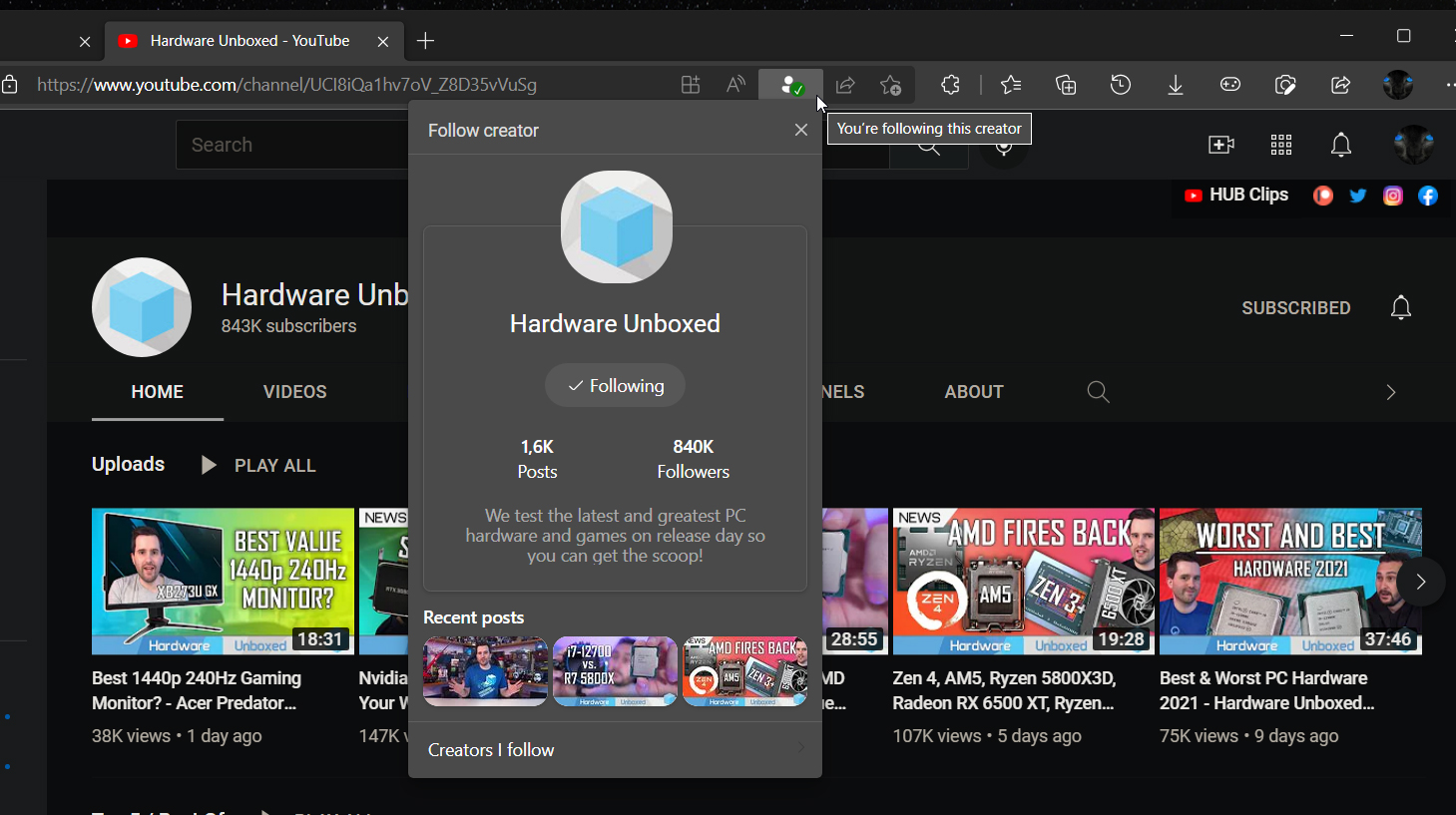Image resolution: width=1456 pixels, height=815 pixels.
Task: Open the YouTube apps grid icon
Action: coord(1281,146)
